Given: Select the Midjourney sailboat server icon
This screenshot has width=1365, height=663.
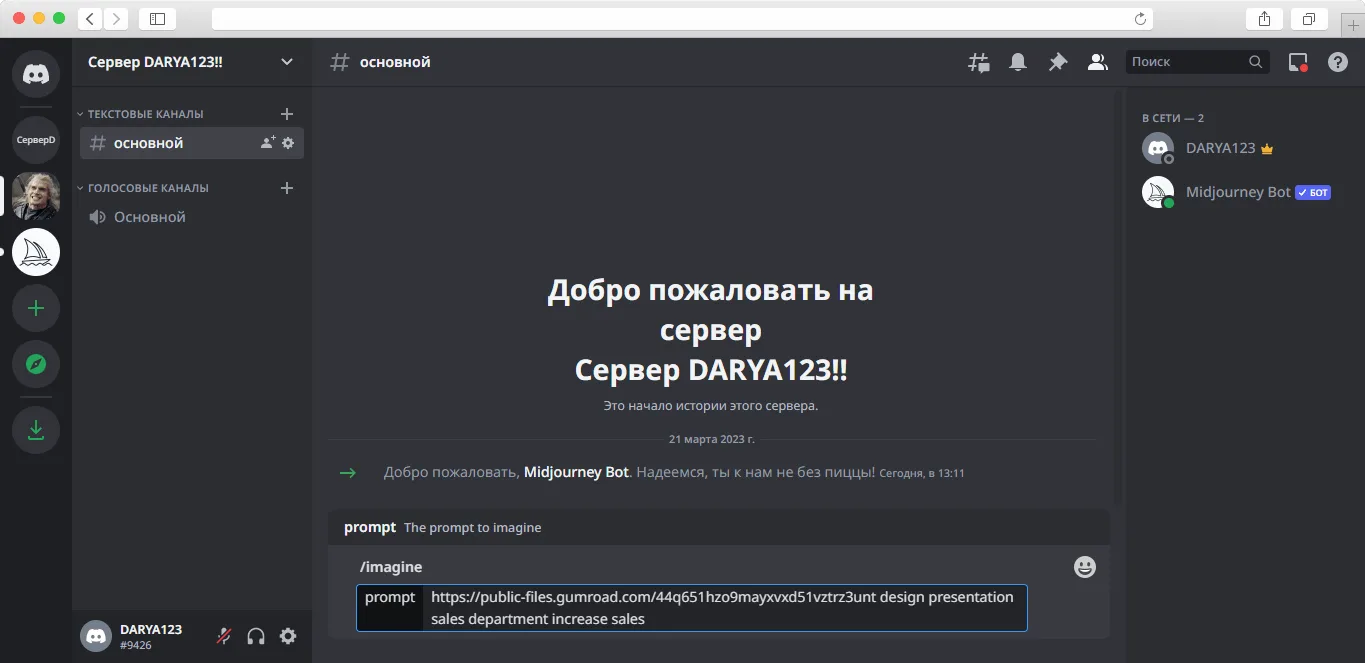Looking at the screenshot, I should tap(36, 253).
